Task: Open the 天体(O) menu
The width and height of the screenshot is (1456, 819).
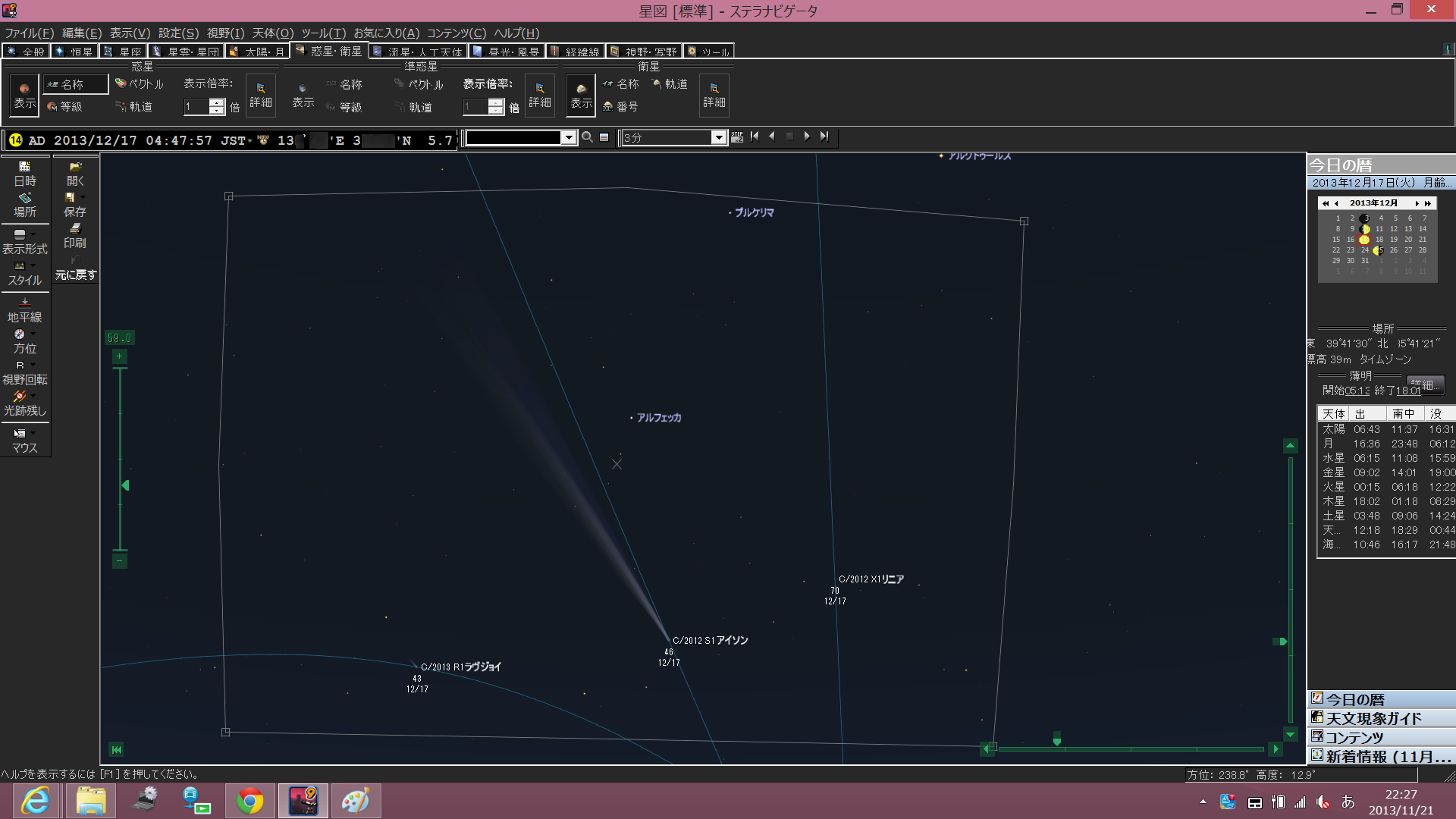Action: [x=272, y=33]
